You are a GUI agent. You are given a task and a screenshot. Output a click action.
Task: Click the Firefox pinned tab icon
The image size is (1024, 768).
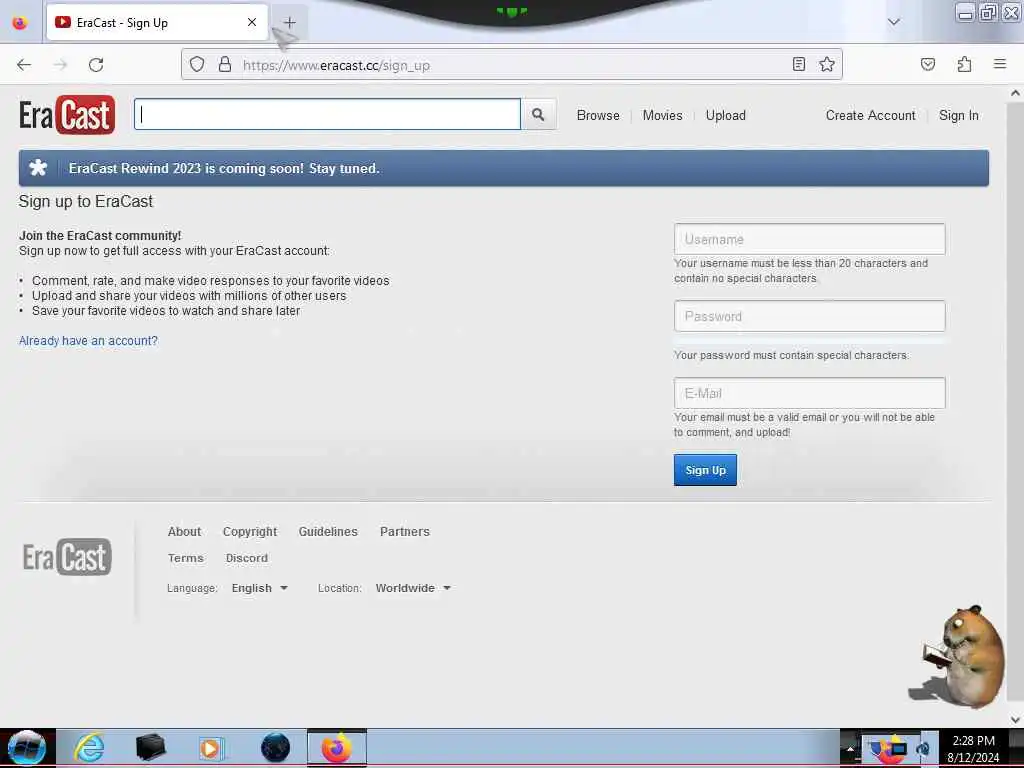(20, 22)
